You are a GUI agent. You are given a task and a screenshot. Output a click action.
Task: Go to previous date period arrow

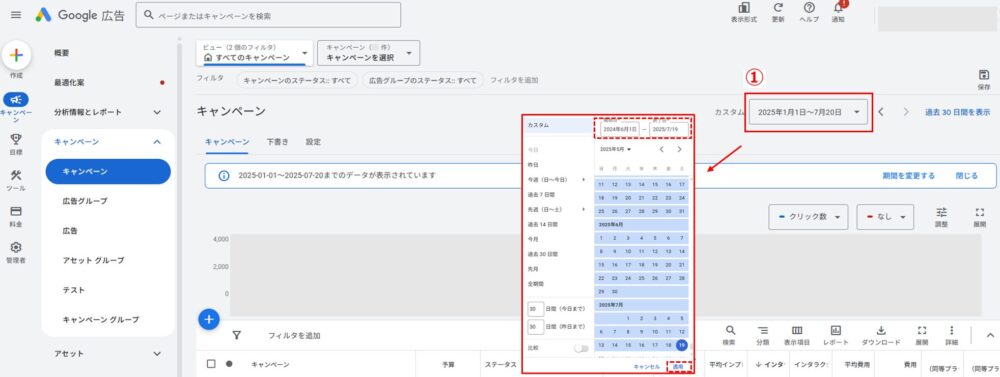click(881, 112)
